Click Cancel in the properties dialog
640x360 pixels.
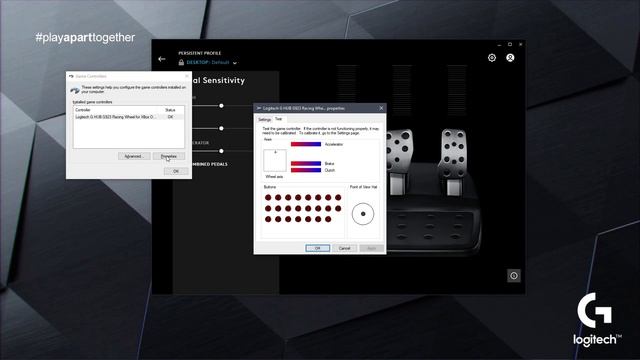(x=344, y=248)
